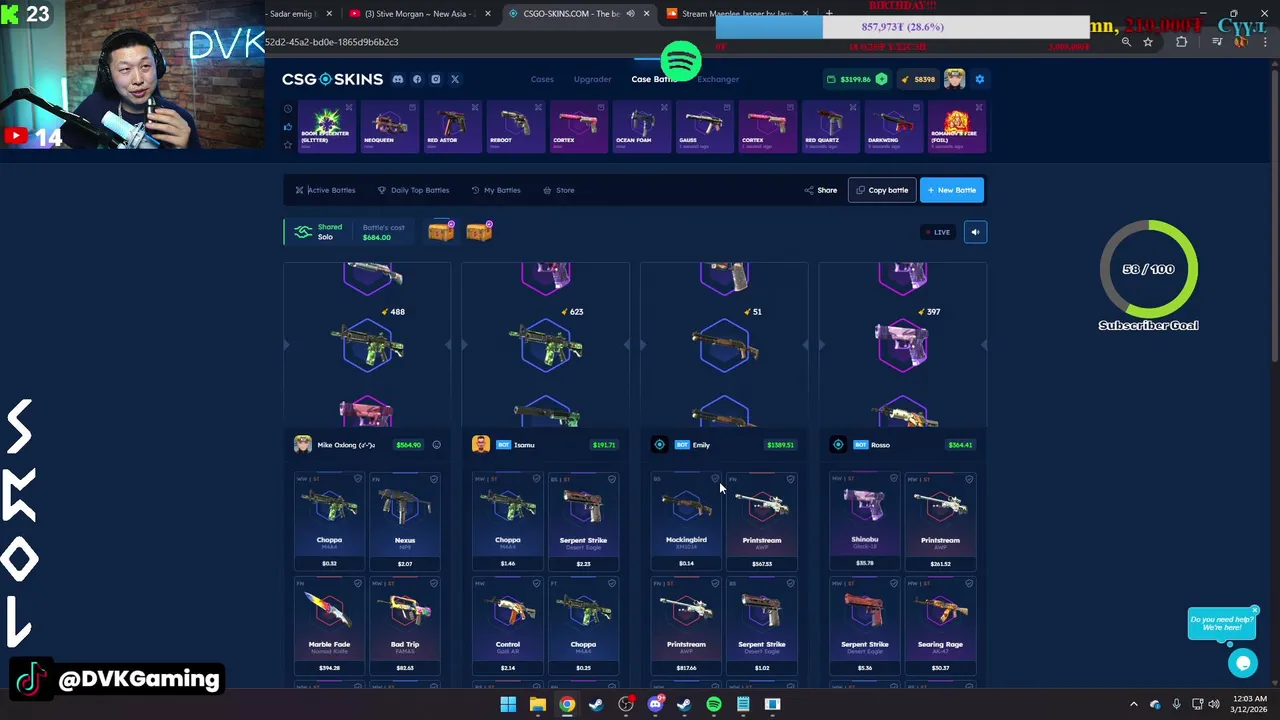
Task: Open the Cases navigation tab
Action: click(x=542, y=79)
